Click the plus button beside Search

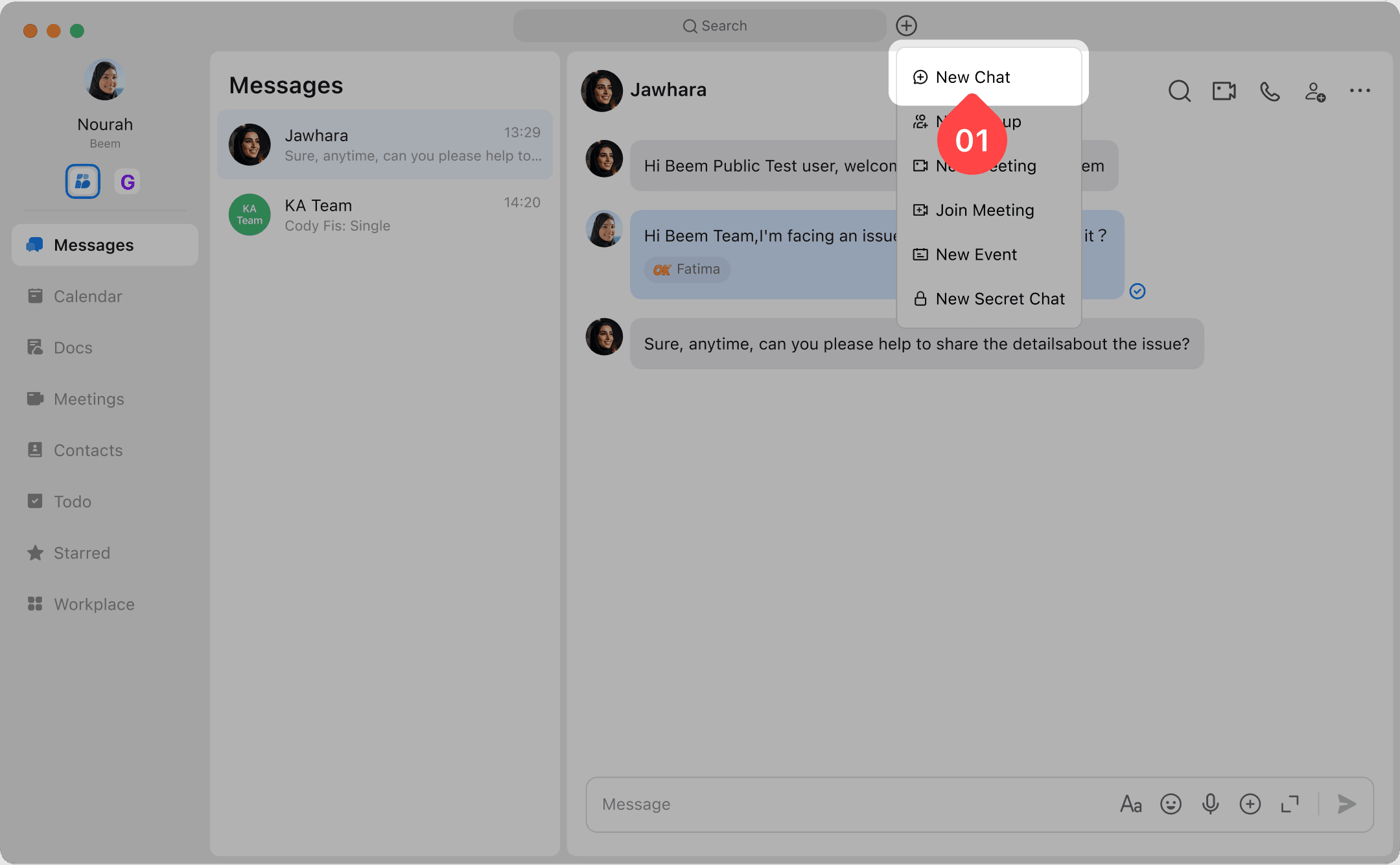(906, 26)
